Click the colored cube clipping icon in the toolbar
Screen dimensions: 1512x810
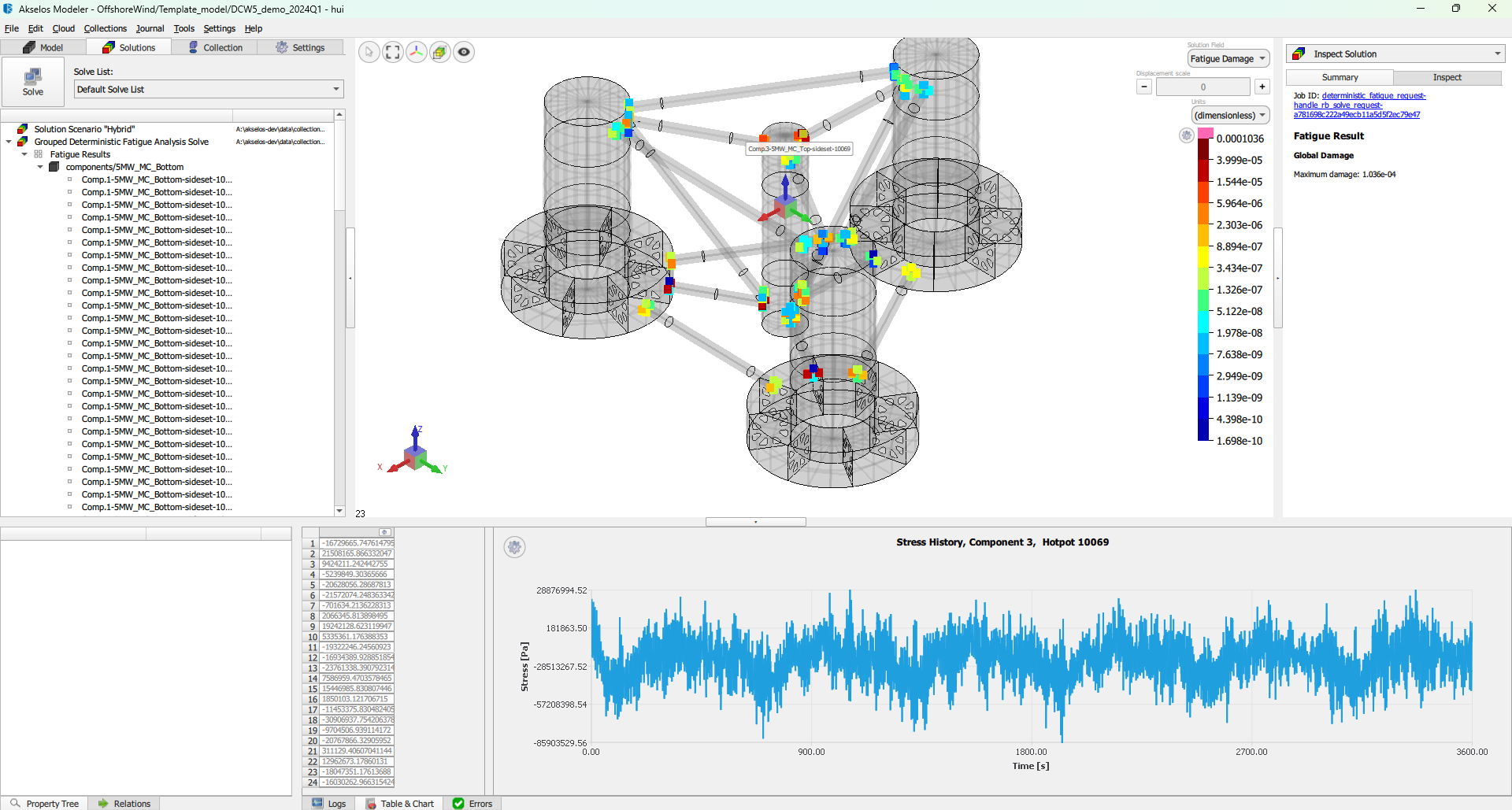tap(439, 51)
